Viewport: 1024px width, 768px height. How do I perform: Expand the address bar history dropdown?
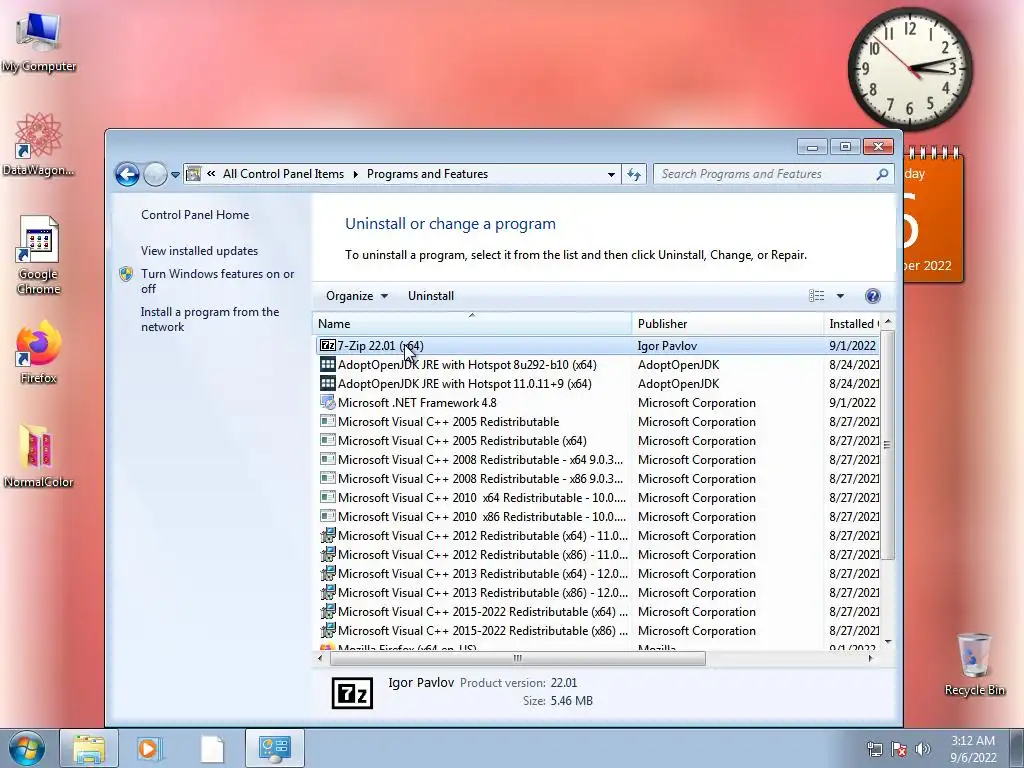tap(611, 174)
